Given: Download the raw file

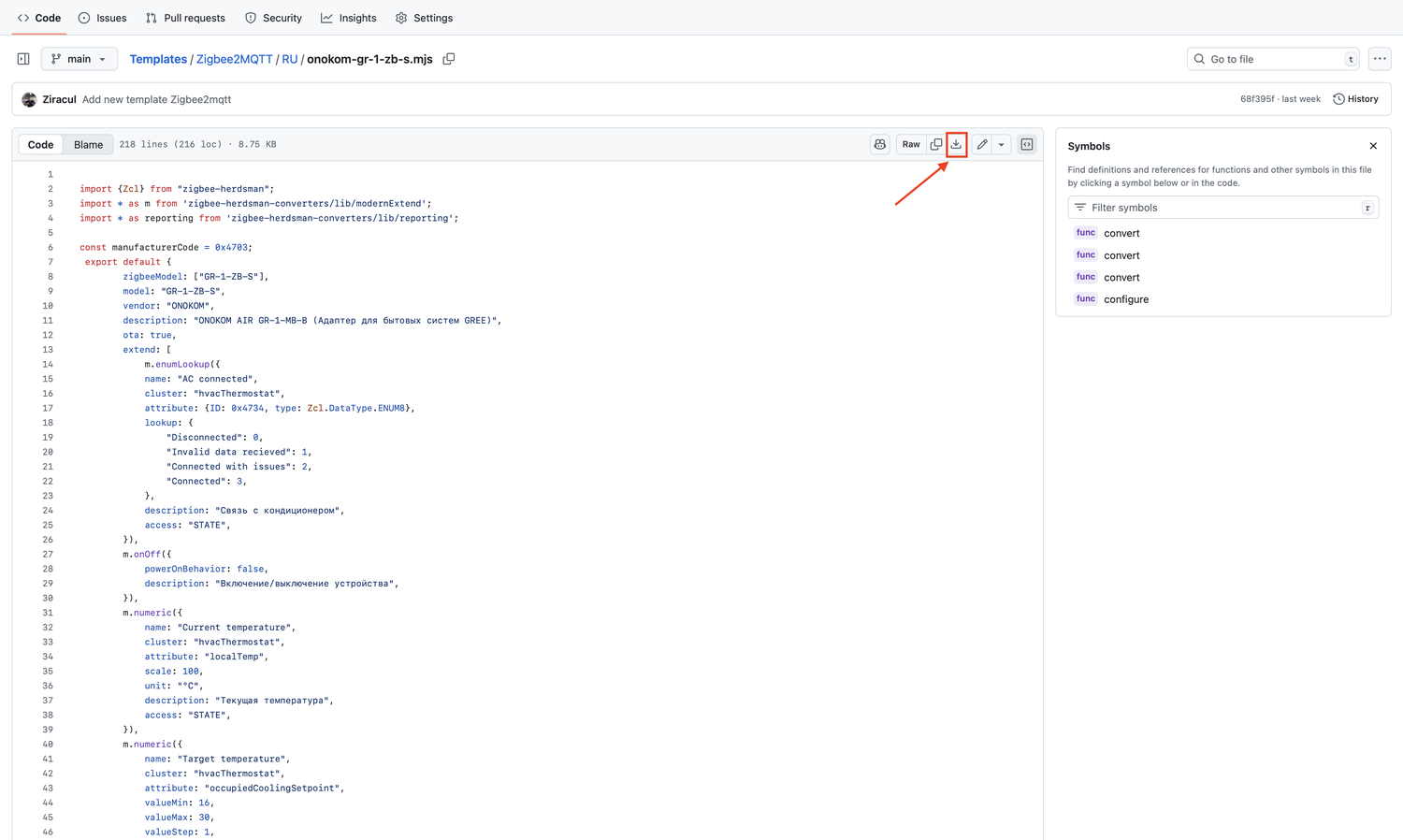Looking at the screenshot, I should coord(956,144).
